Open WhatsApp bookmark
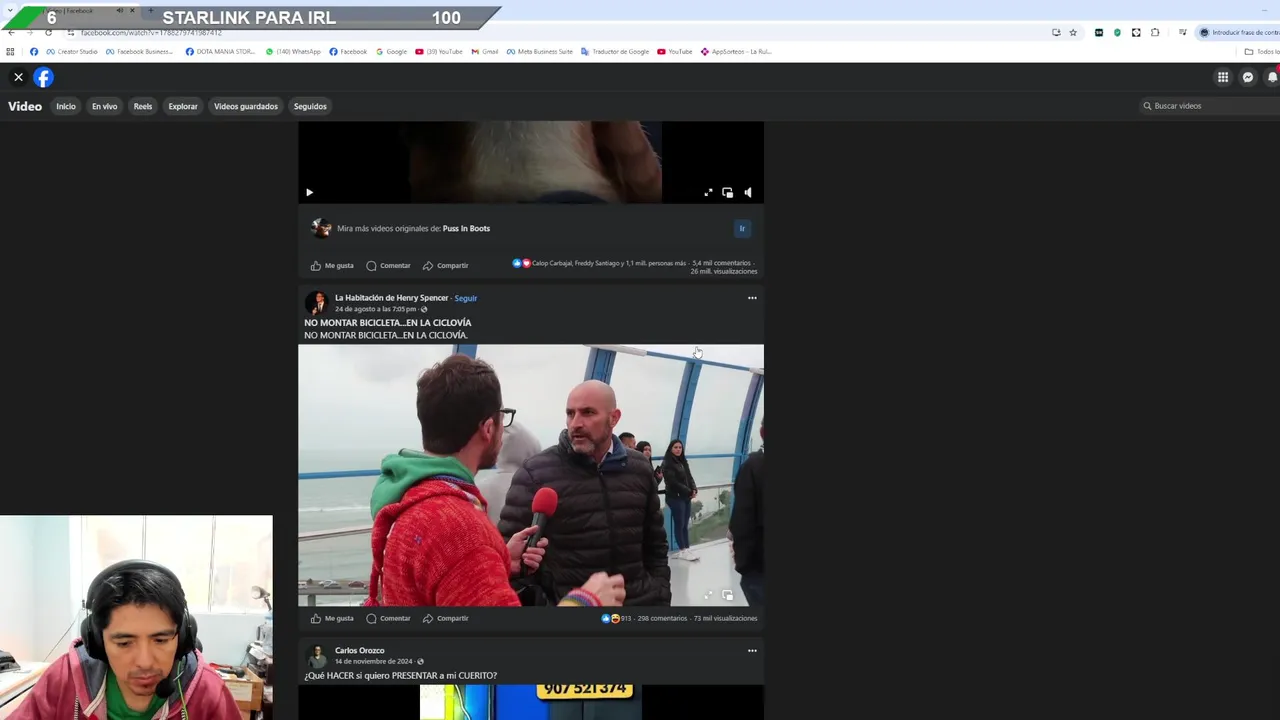1280x720 pixels. 293,52
